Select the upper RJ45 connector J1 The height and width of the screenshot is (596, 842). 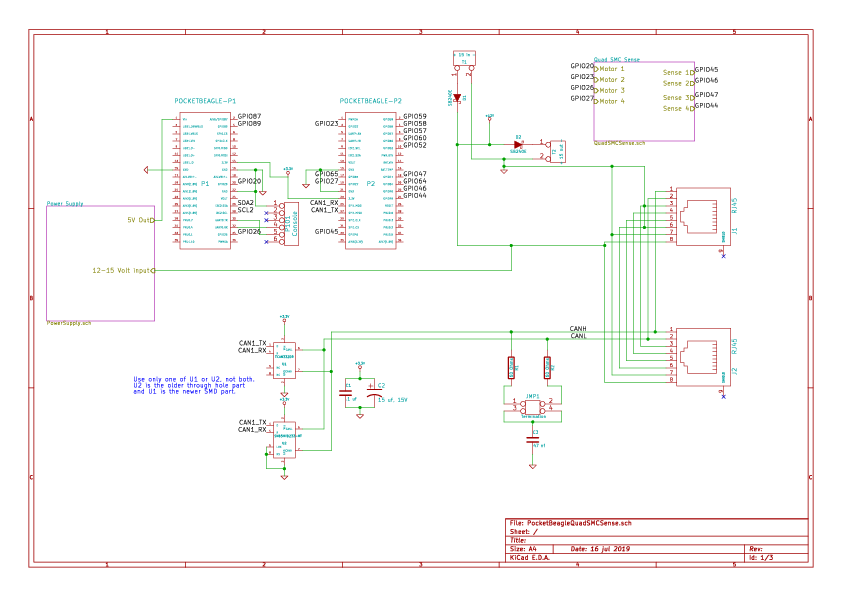(703, 216)
